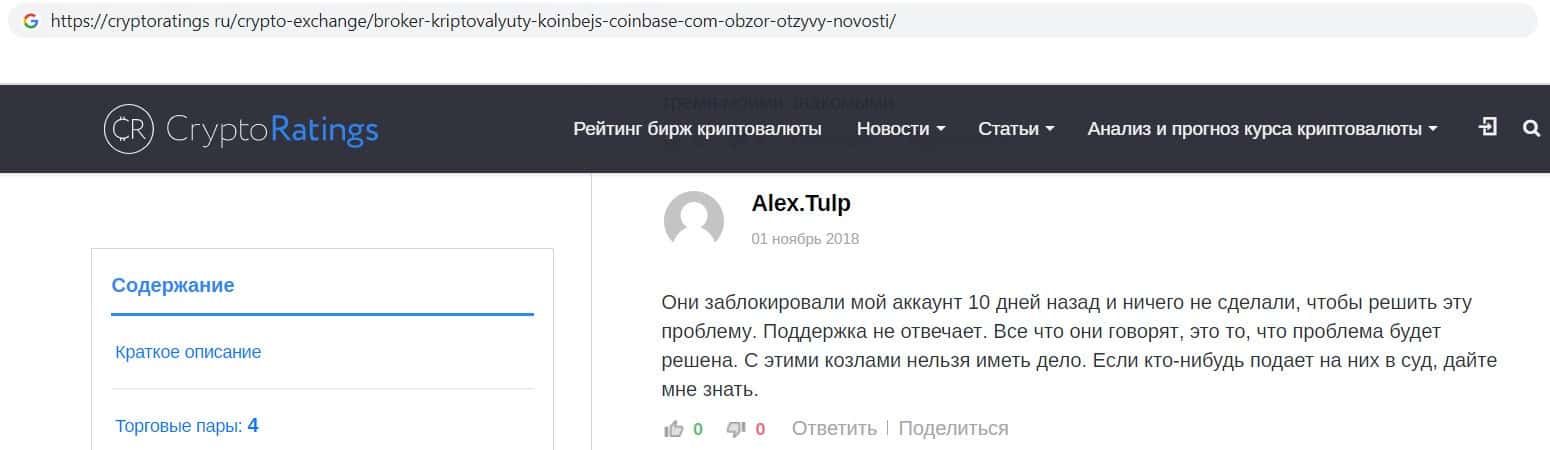Viewport: 1550px width, 450px height.
Task: Click the CryptoRatings wordmark text
Action: click(272, 130)
